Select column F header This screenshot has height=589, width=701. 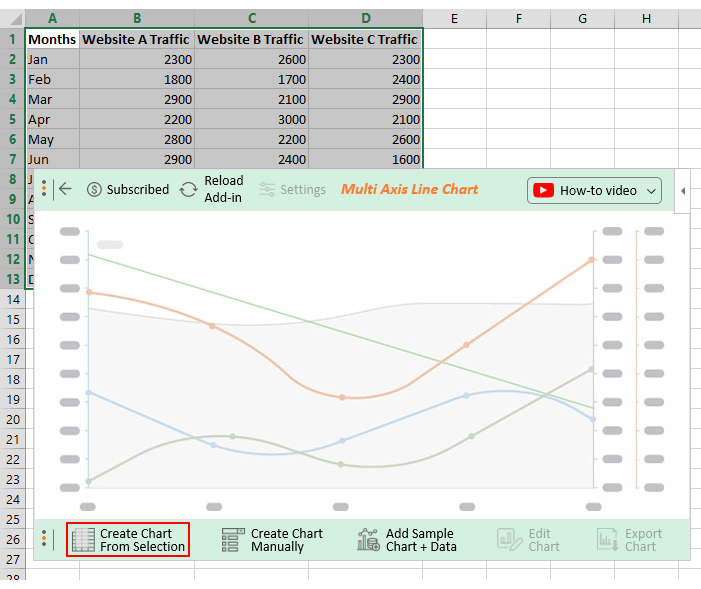(x=519, y=19)
